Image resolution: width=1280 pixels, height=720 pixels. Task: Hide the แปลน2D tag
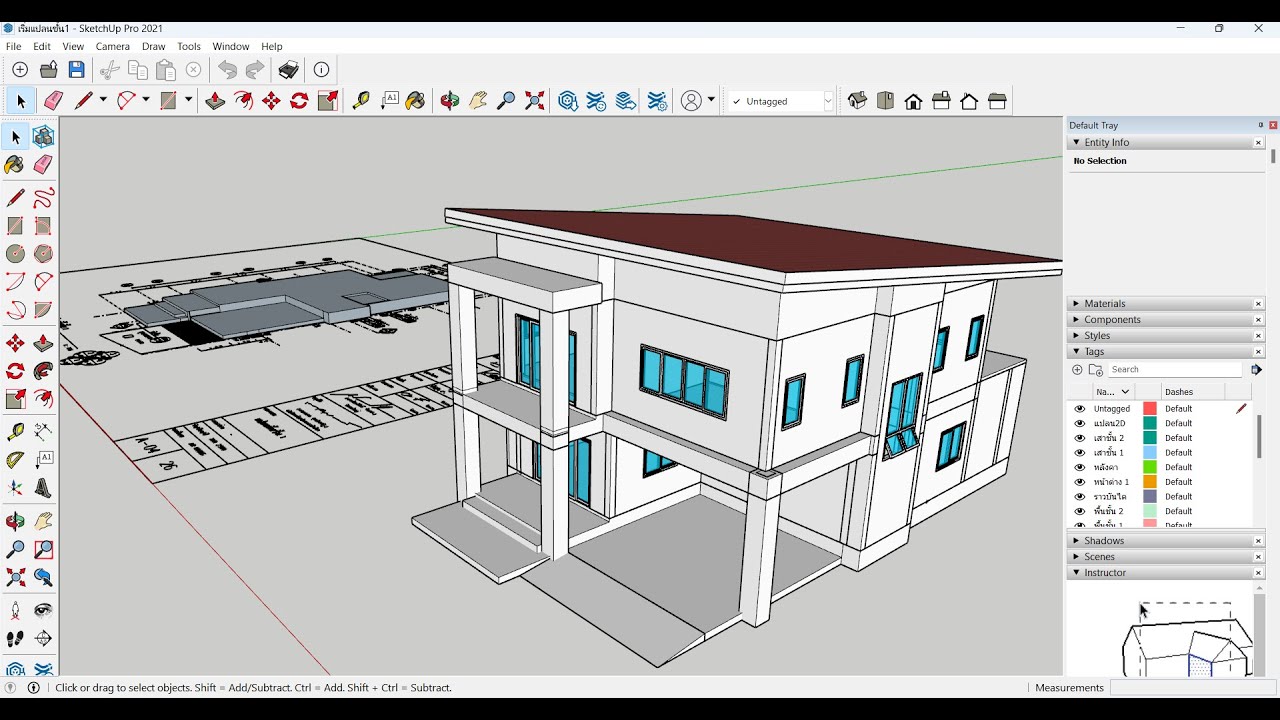[x=1079, y=423]
